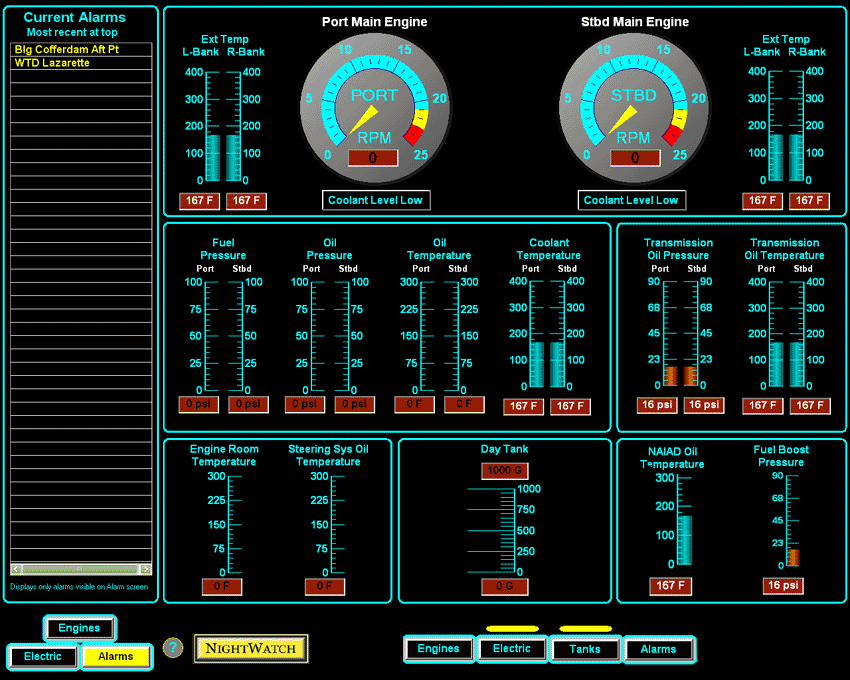Click the question mark help icon

173,648
